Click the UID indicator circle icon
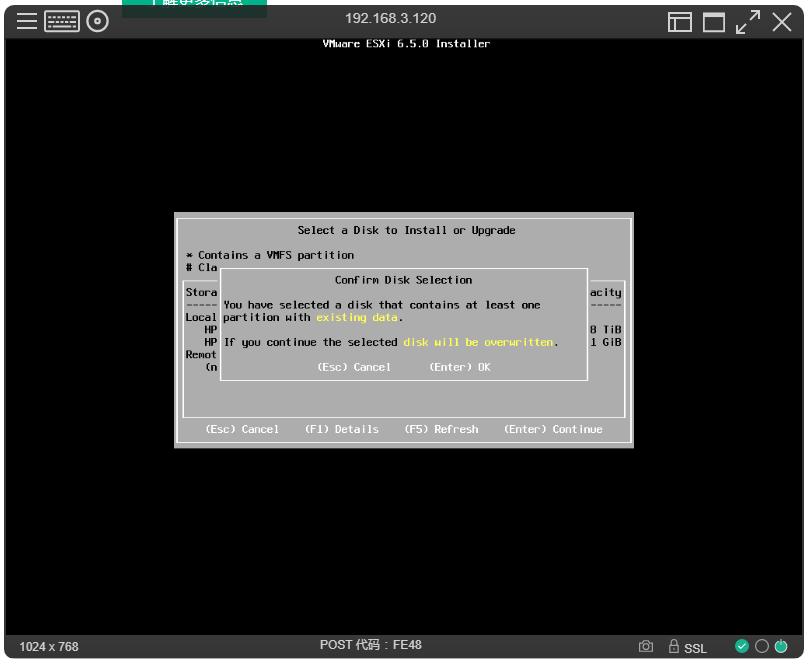This screenshot has height=664, width=809. [761, 646]
